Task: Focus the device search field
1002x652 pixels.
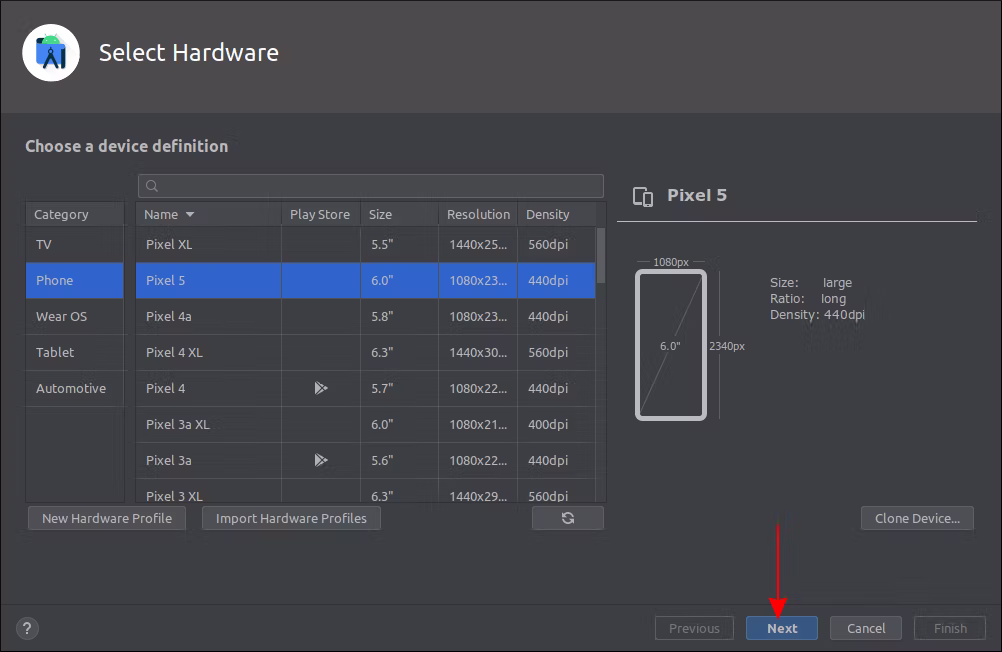Action: click(371, 186)
